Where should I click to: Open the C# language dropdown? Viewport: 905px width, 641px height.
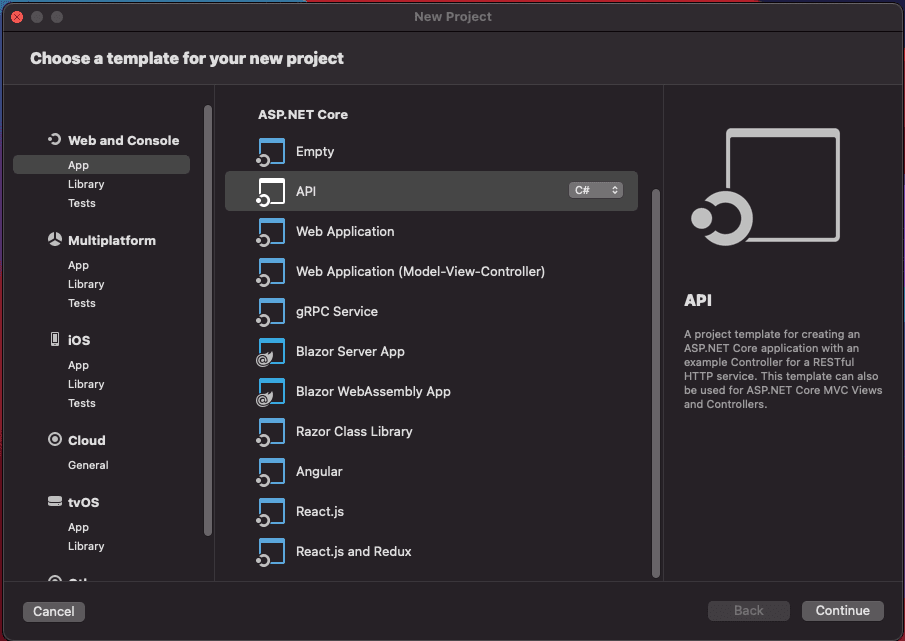[x=596, y=189]
